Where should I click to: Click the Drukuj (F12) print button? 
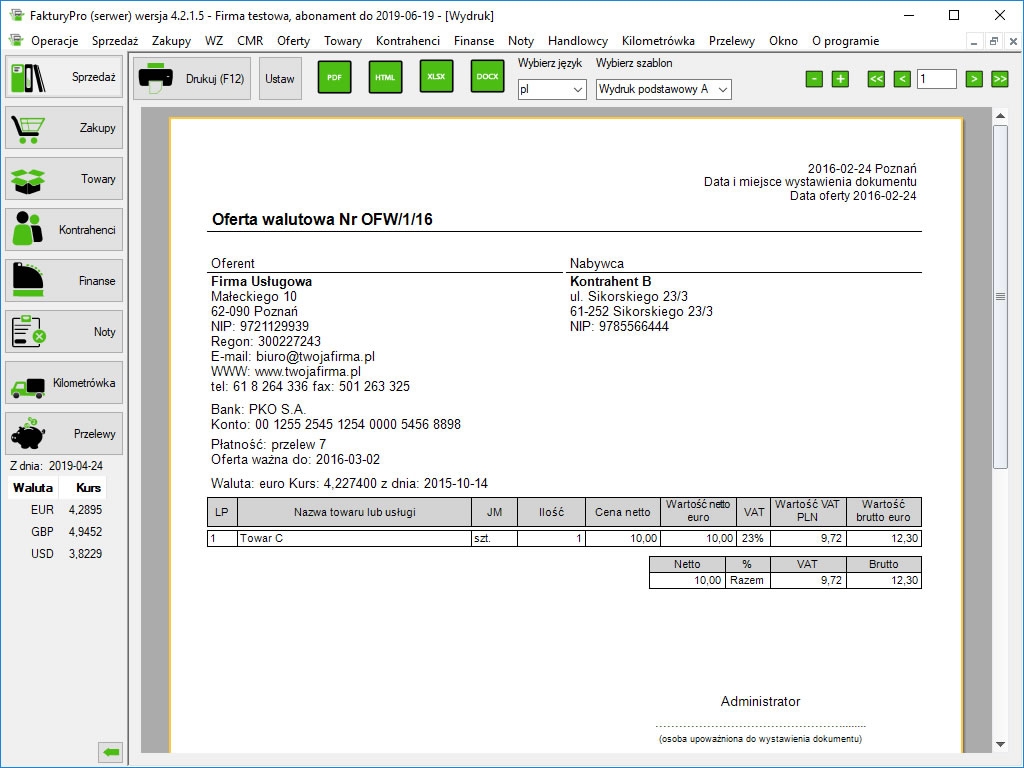193,78
